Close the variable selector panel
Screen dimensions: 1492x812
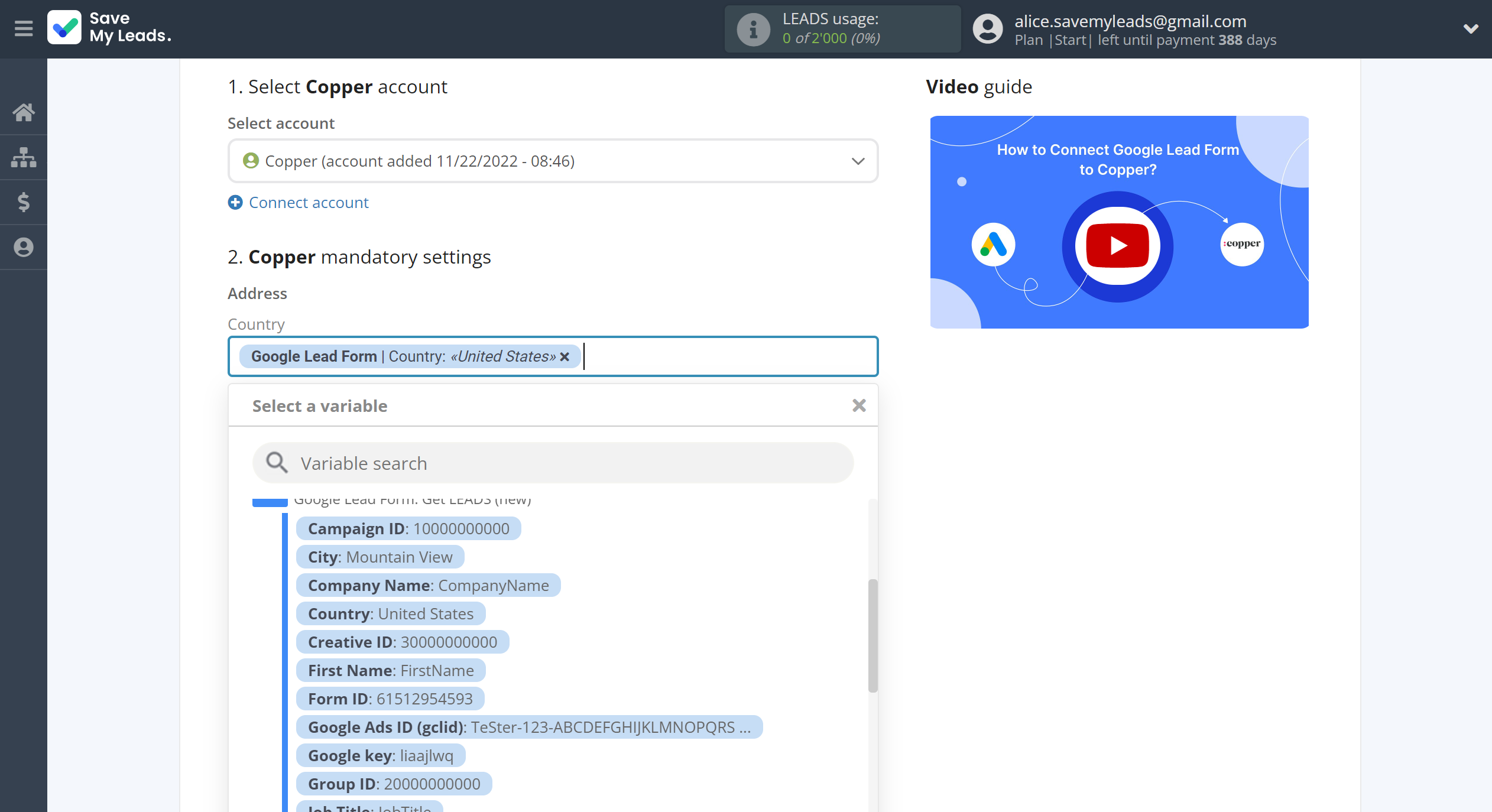[858, 405]
